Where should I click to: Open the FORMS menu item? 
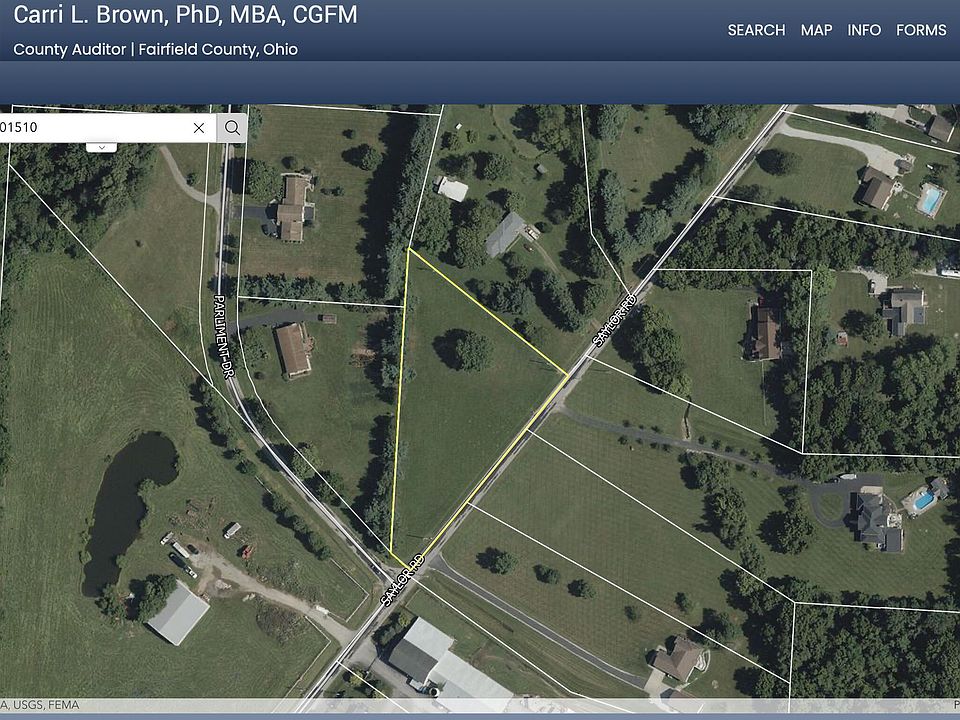(921, 30)
